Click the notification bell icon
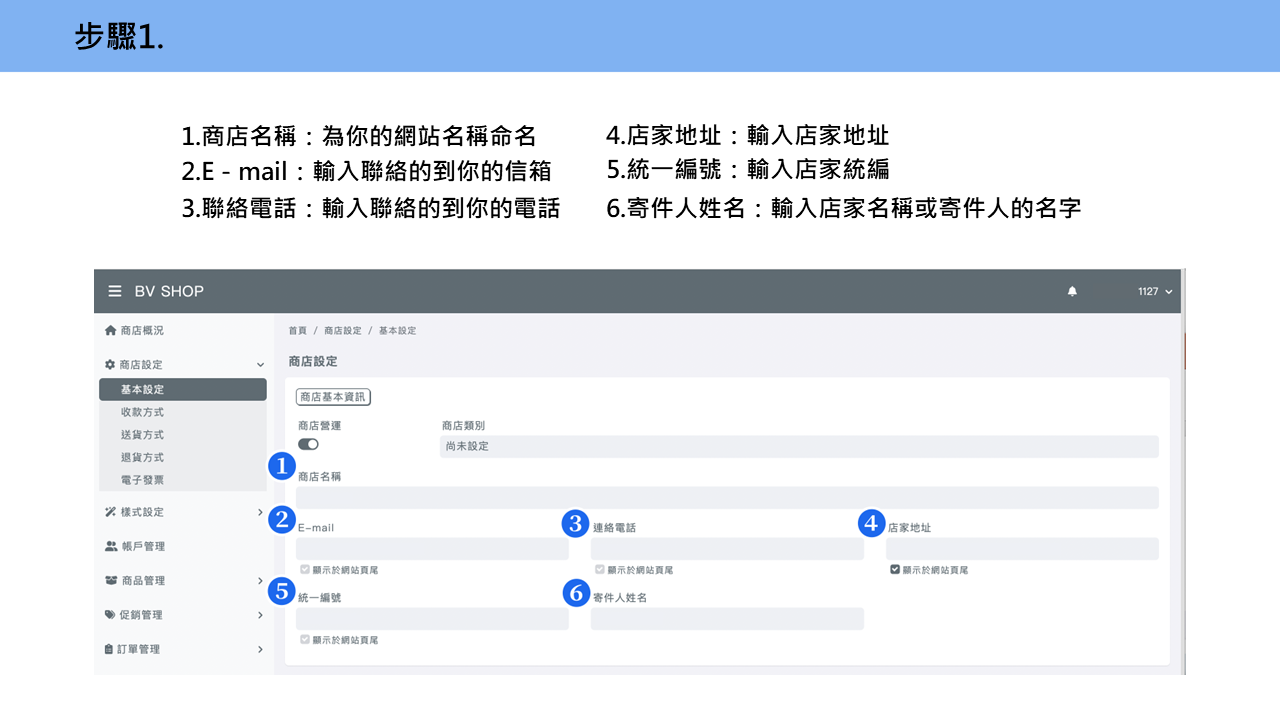 click(x=1072, y=291)
